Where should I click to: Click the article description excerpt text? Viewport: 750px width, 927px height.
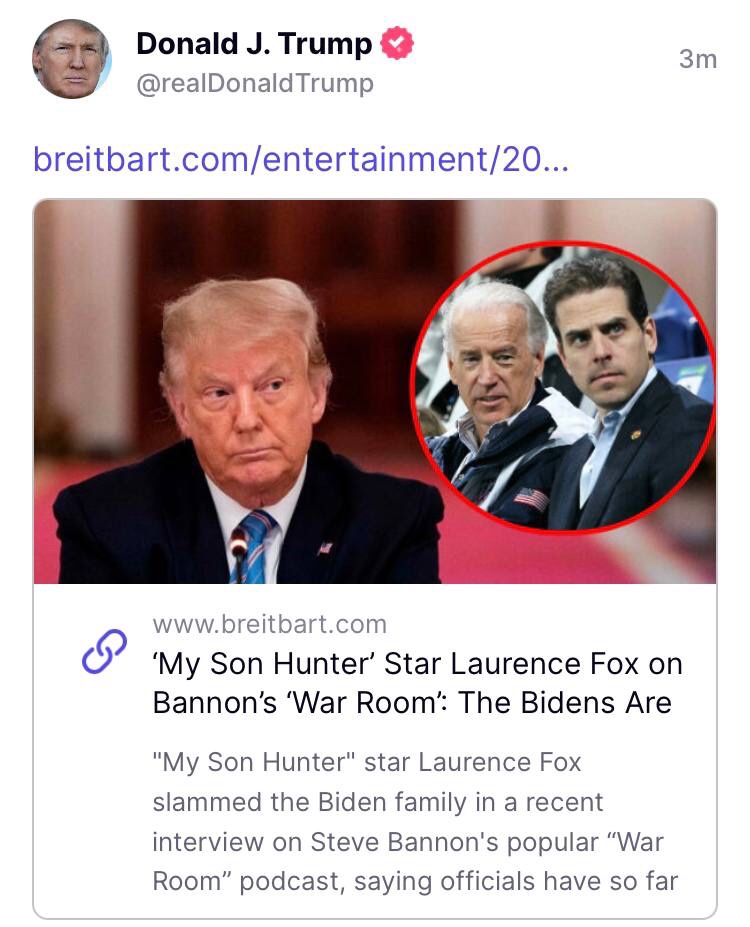click(415, 822)
